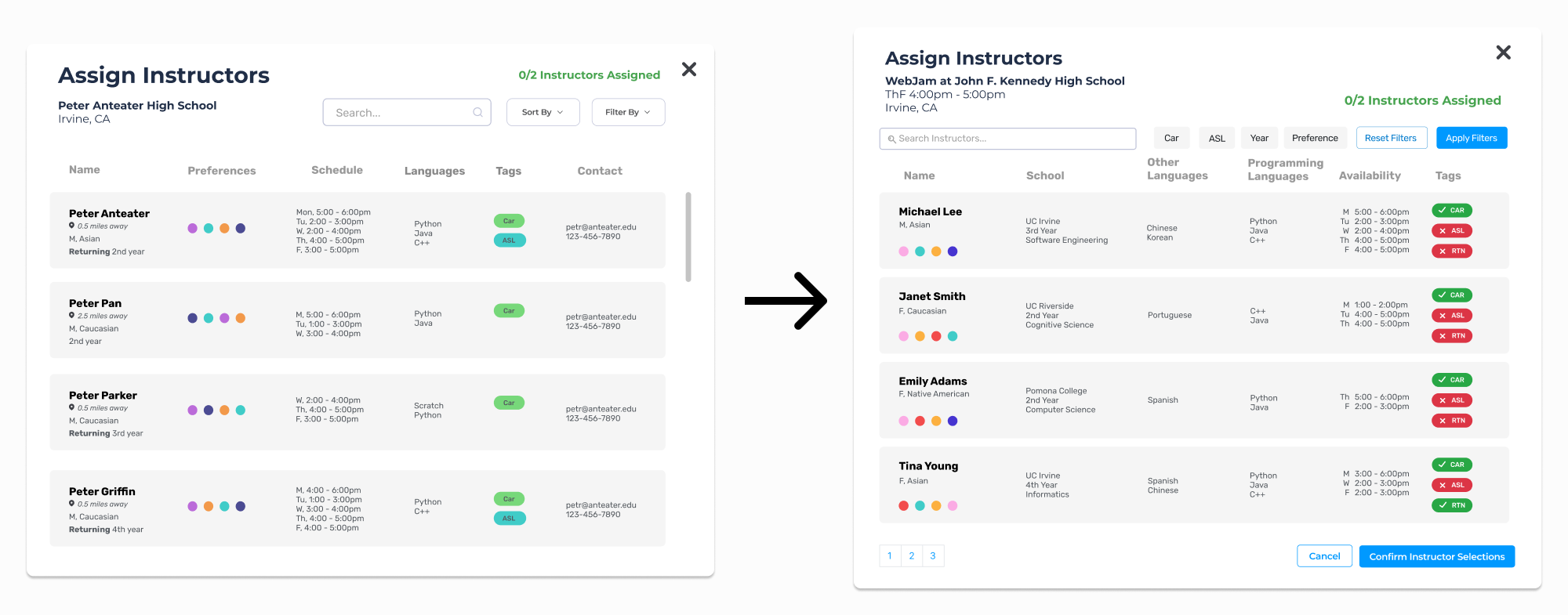1568x615 pixels.
Task: Click Confirm Instructor Selections
Action: [x=1436, y=556]
